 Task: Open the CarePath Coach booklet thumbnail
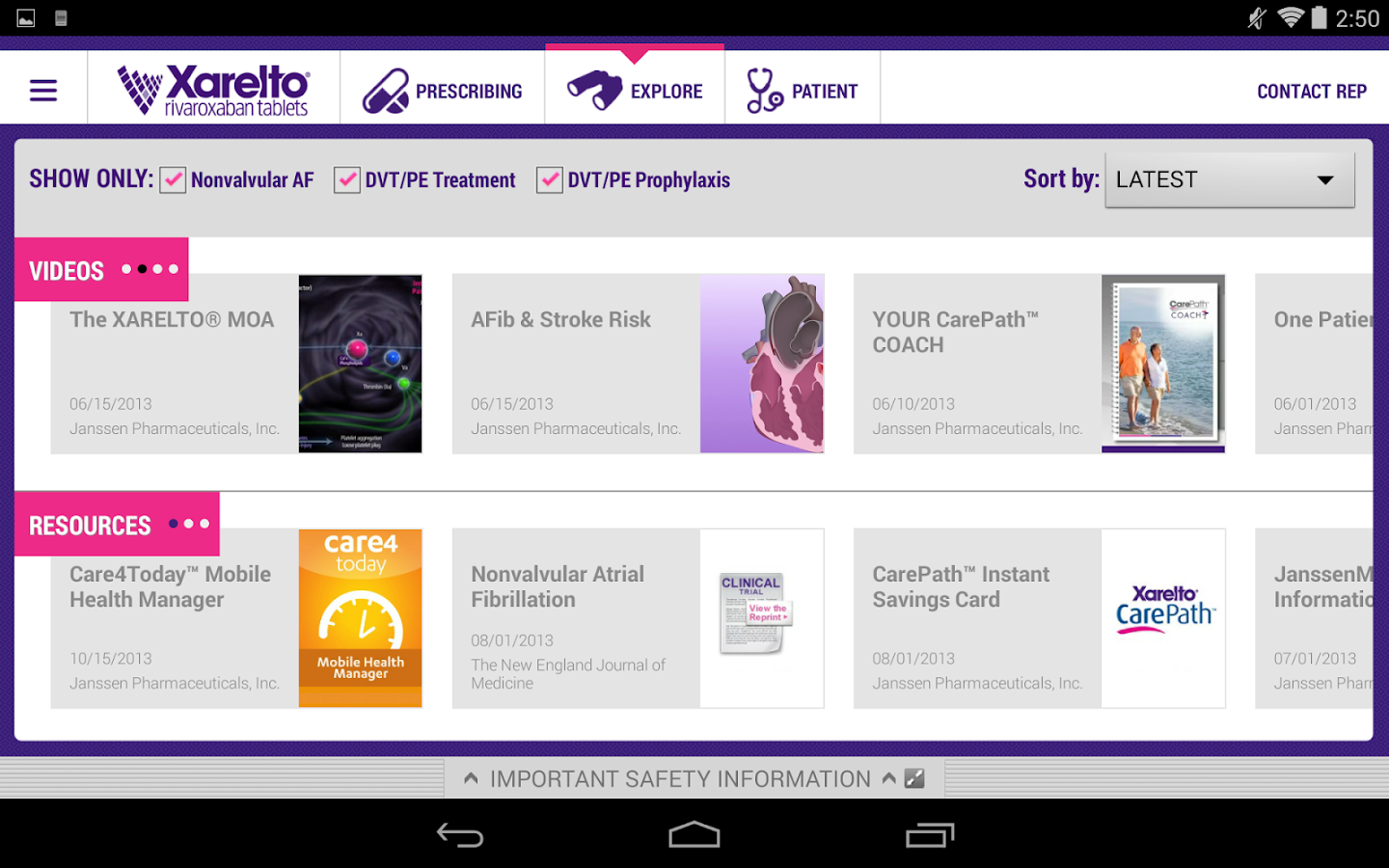click(1163, 364)
